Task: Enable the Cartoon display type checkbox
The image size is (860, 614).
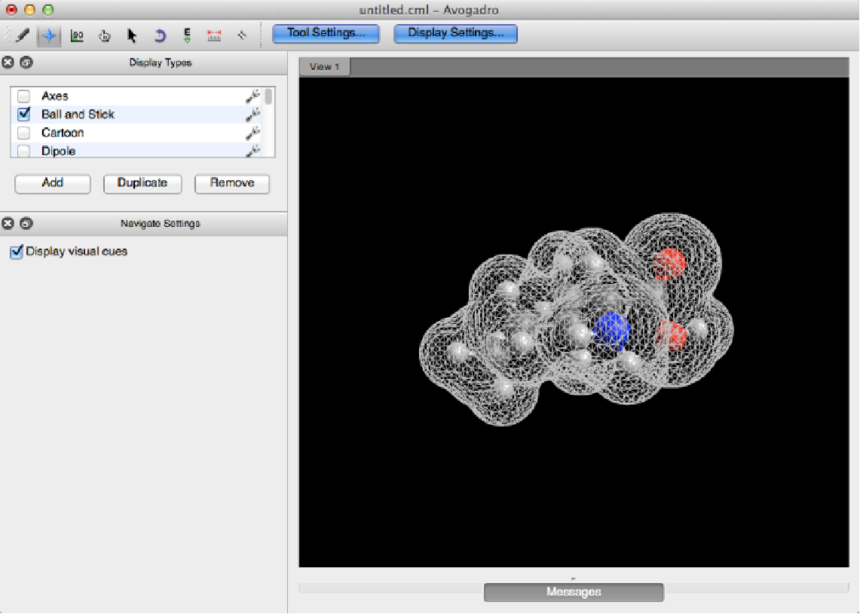Action: click(x=24, y=133)
